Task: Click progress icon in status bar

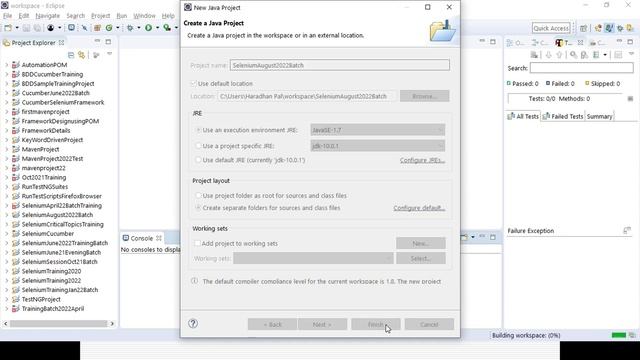Action: click(x=632, y=335)
